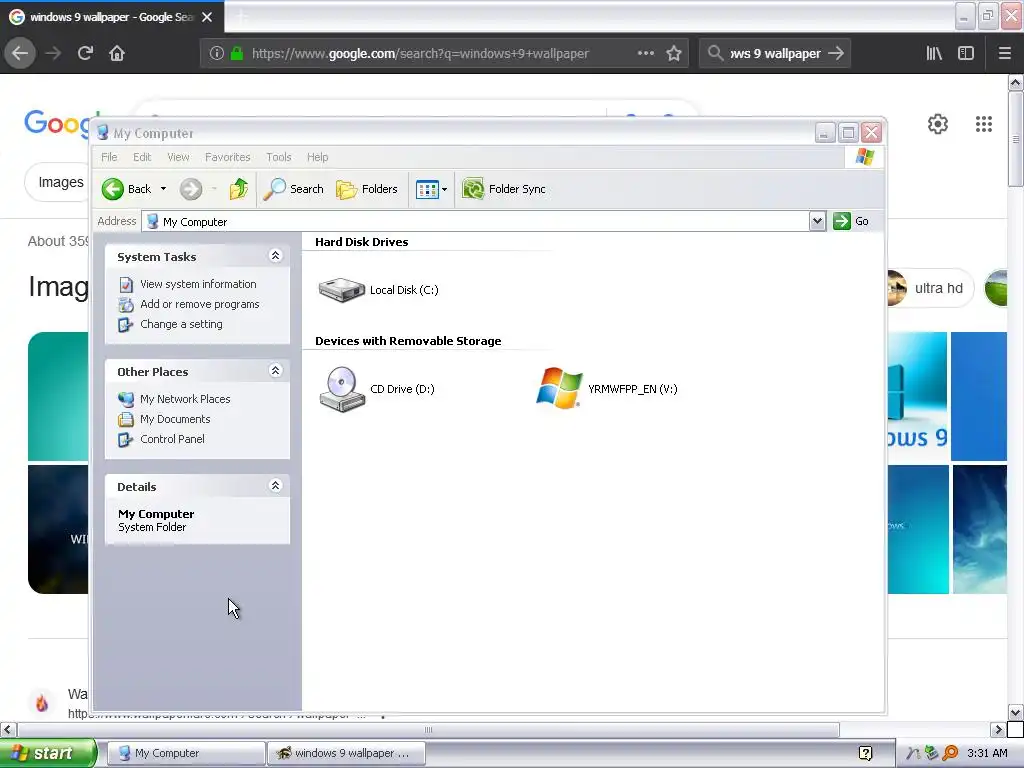This screenshot has width=1024, height=768.
Task: Open browser Library icon
Action: point(934,53)
